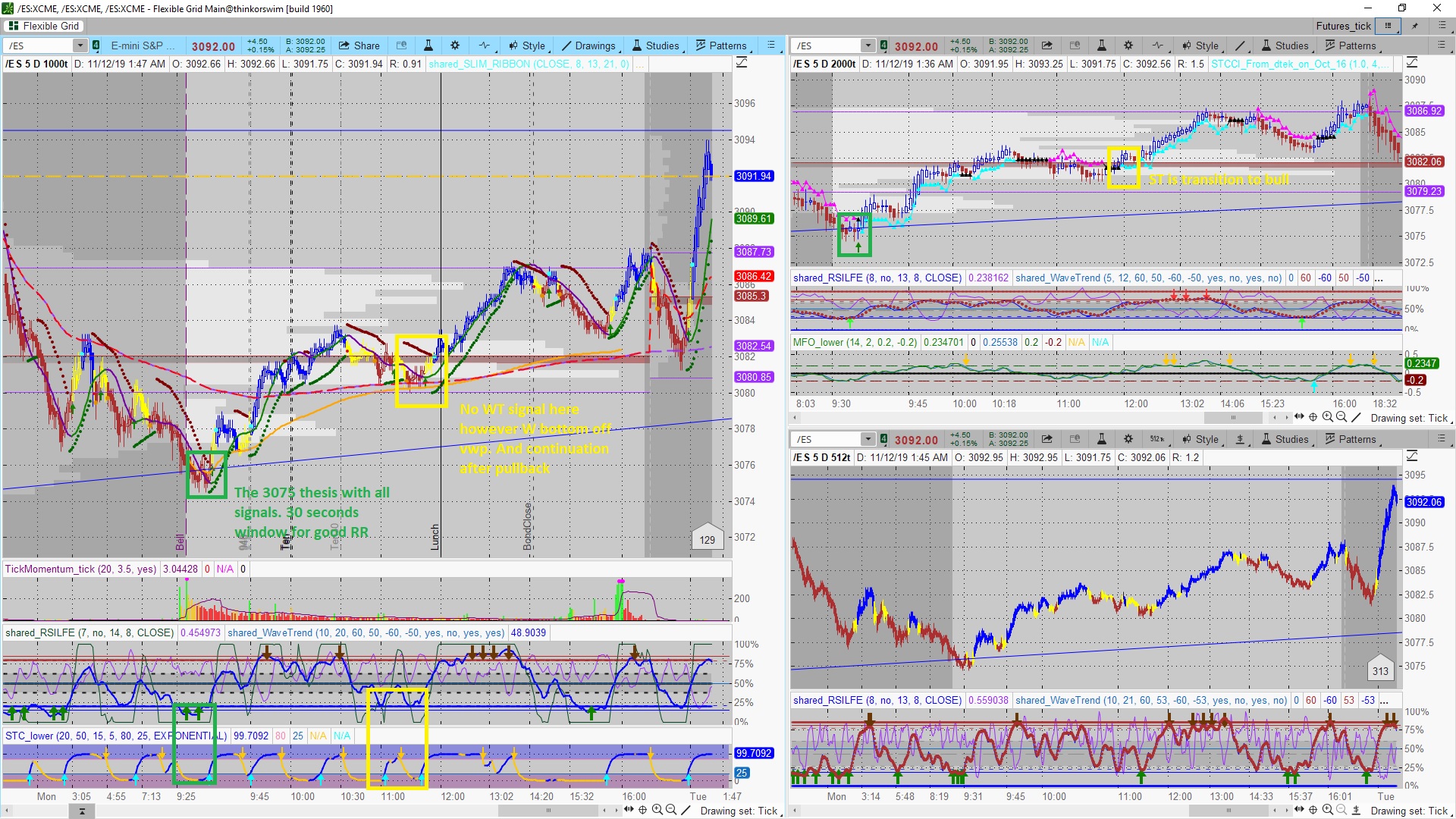Open flask icon in upper-right chart toolbar
Screen dimensions: 1456x819
coord(1102,45)
